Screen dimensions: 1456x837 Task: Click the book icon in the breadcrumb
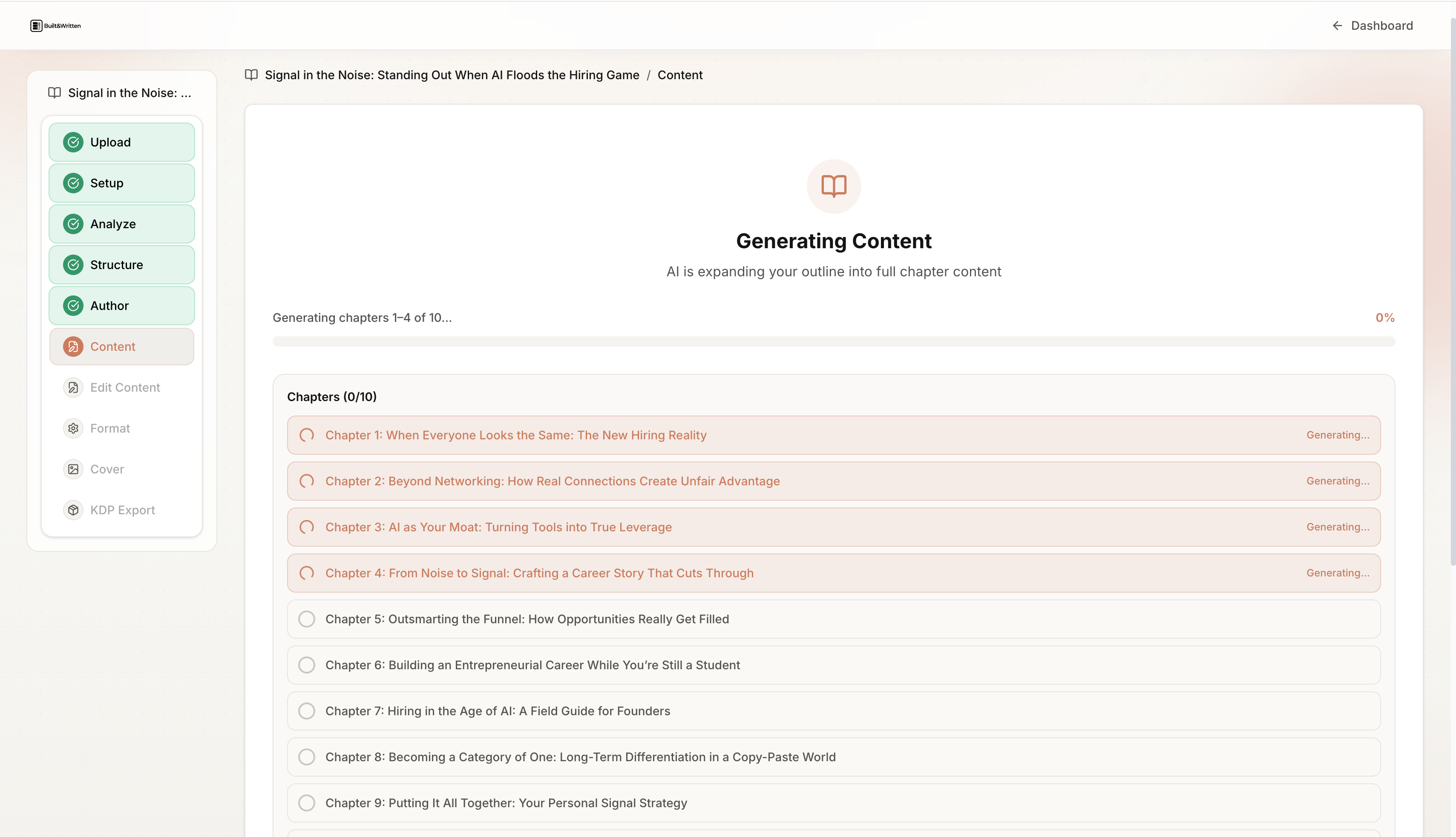coord(251,75)
